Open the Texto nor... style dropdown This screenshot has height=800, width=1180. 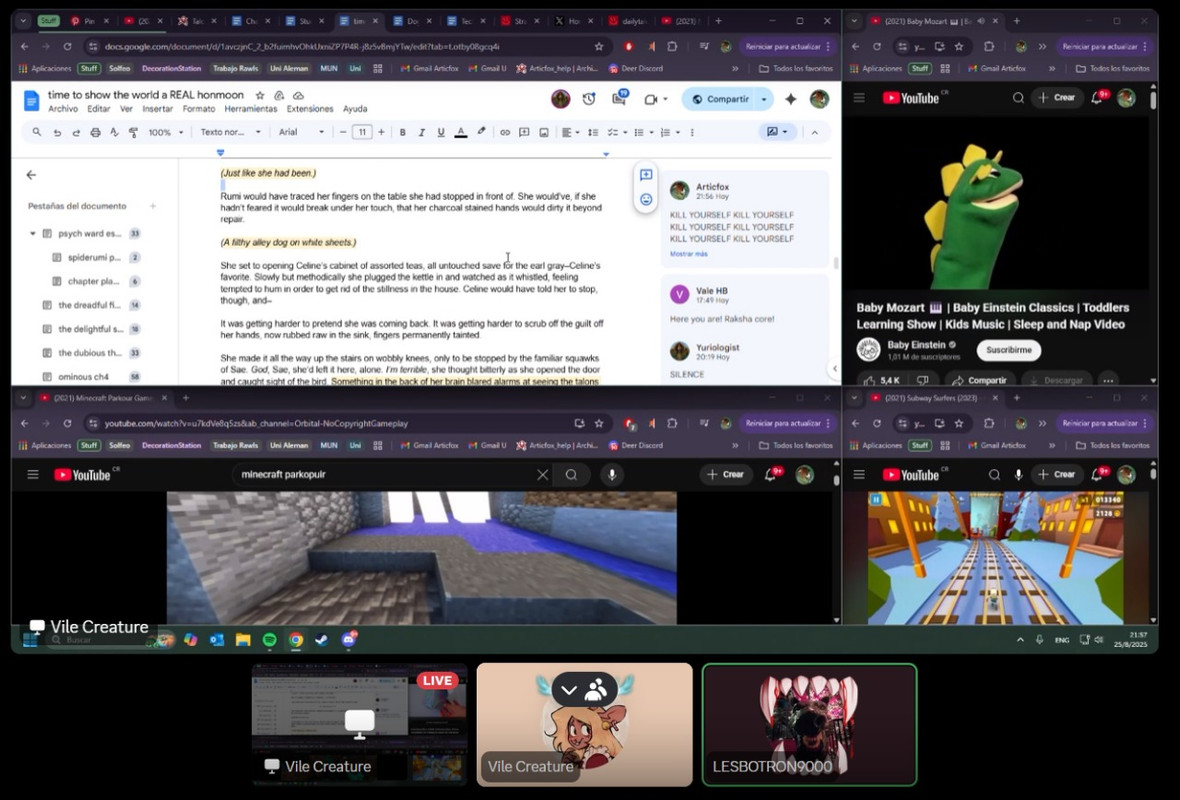tap(230, 132)
